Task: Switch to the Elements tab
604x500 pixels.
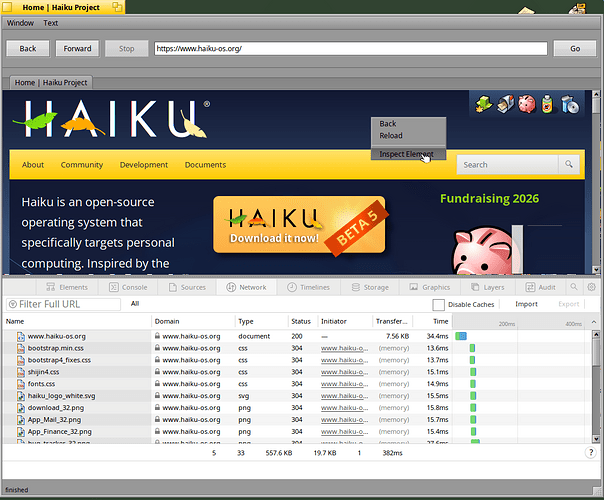Action: coord(67,287)
